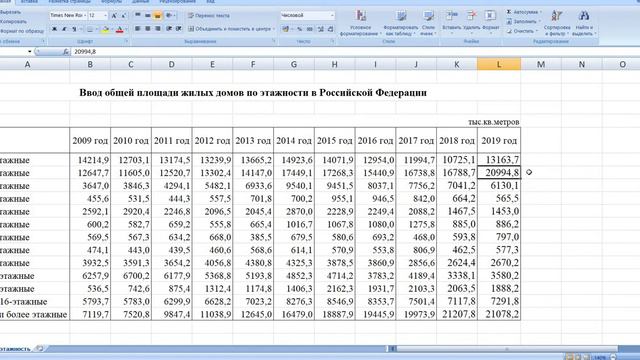Click Вырезать (cut)
Screen dimensions: 640x360
pyautogui.click(x=11, y=12)
